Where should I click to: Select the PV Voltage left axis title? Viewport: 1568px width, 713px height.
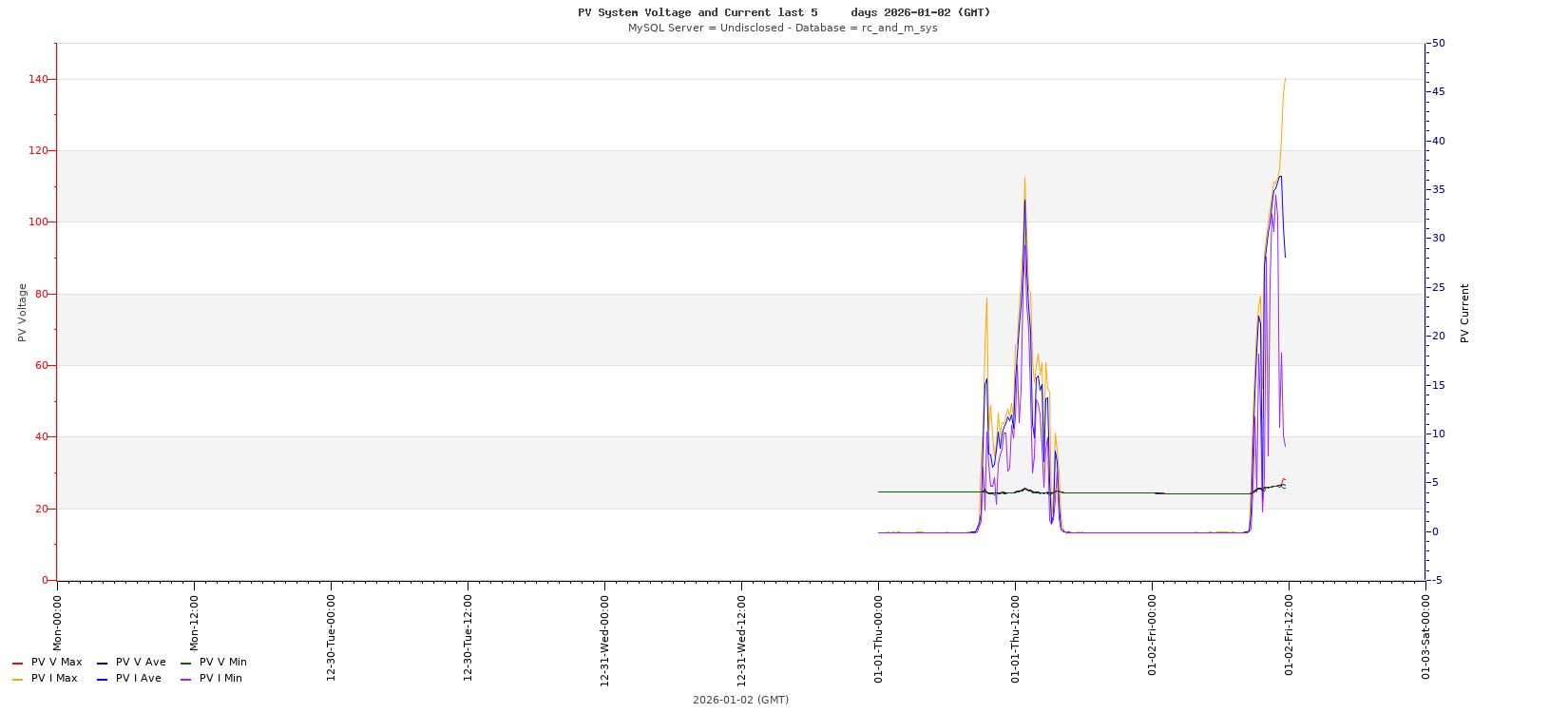point(22,313)
